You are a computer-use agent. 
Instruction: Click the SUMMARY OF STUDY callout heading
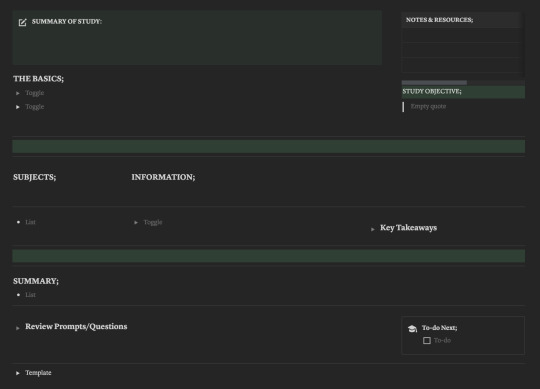pyautogui.click(x=67, y=21)
